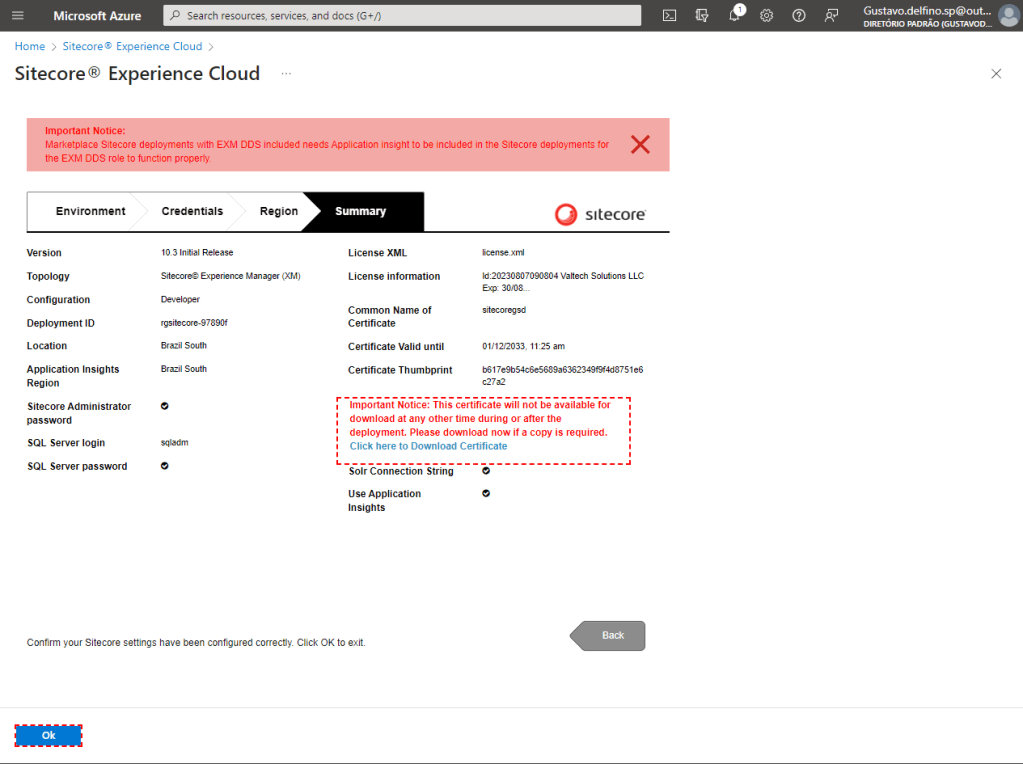Switch to the Environment step tab
The width and height of the screenshot is (1023, 764).
click(90, 211)
